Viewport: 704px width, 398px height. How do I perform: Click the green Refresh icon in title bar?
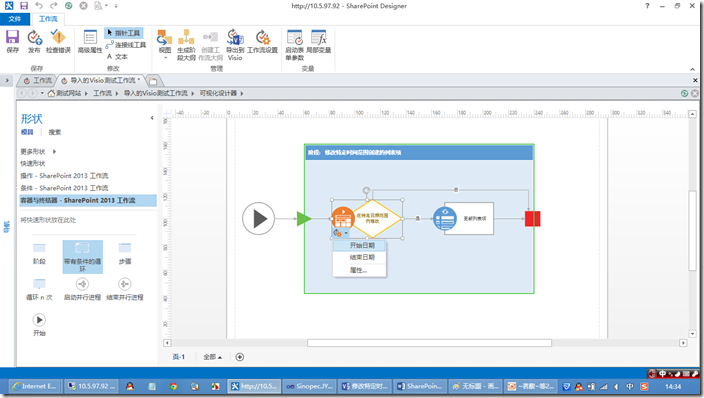point(69,6)
